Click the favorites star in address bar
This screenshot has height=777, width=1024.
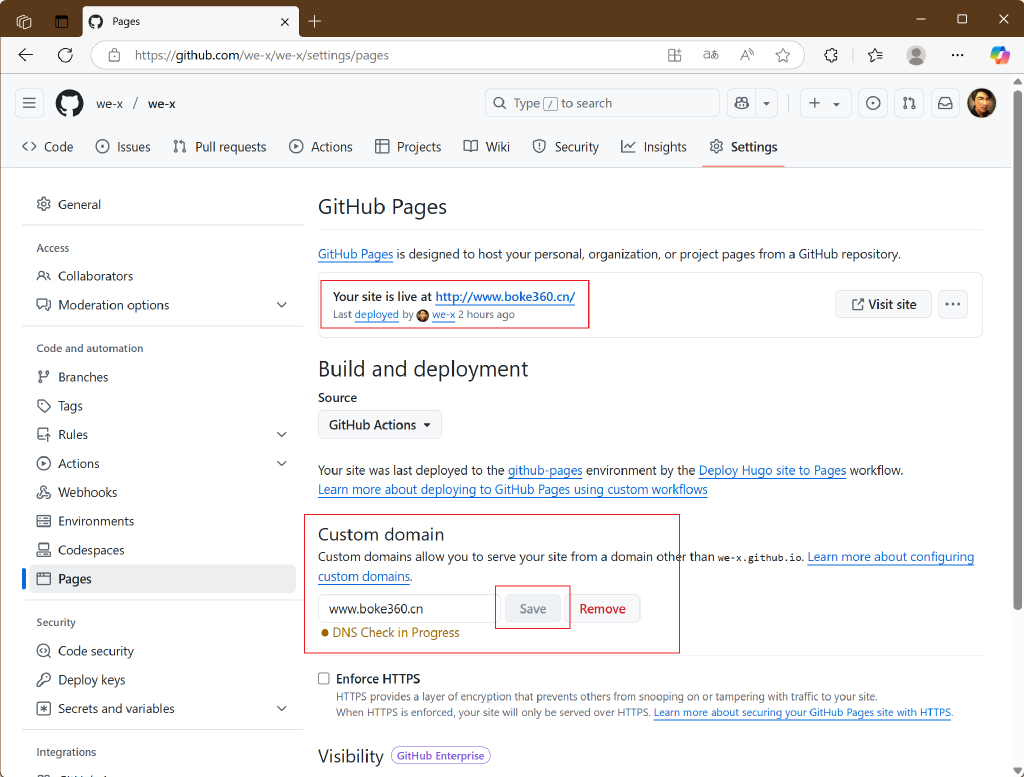(x=783, y=55)
